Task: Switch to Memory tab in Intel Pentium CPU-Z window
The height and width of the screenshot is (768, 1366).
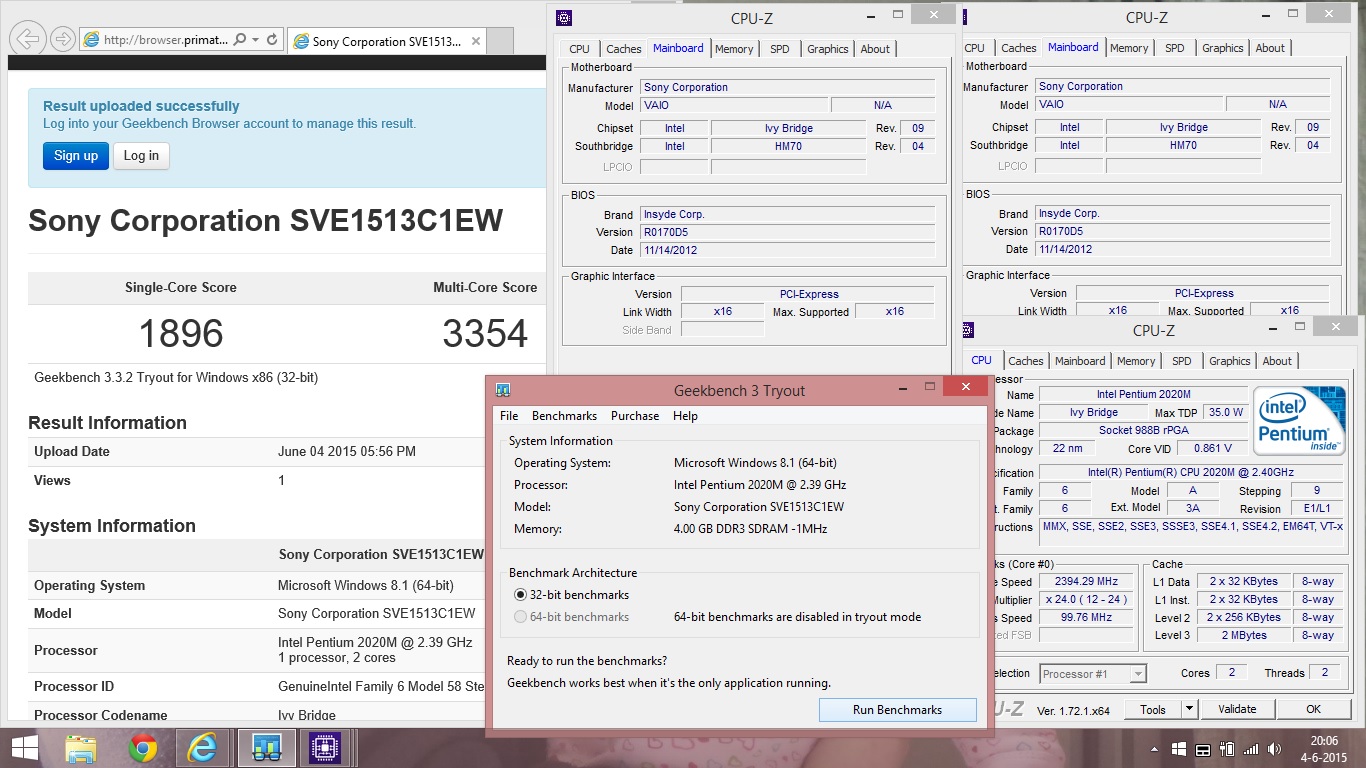Action: [x=1136, y=361]
